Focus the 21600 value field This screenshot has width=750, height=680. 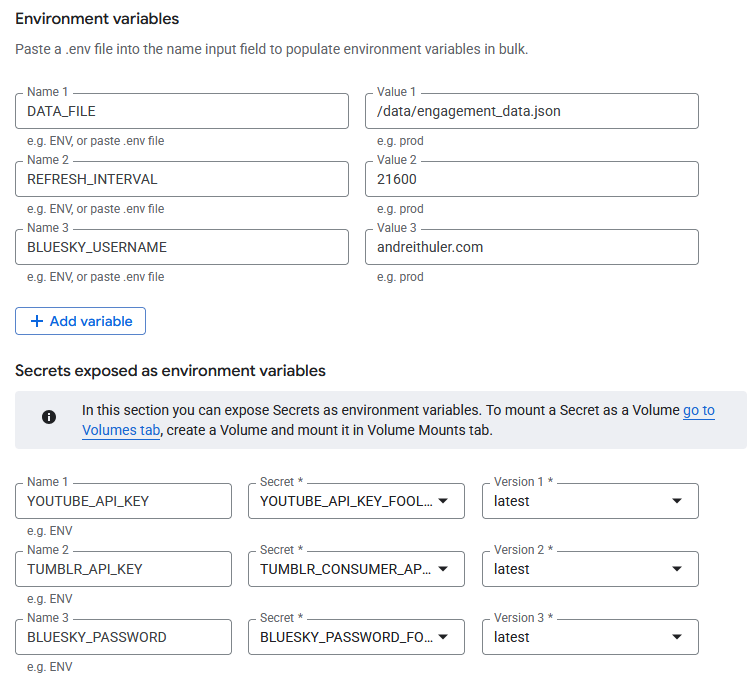click(x=532, y=179)
